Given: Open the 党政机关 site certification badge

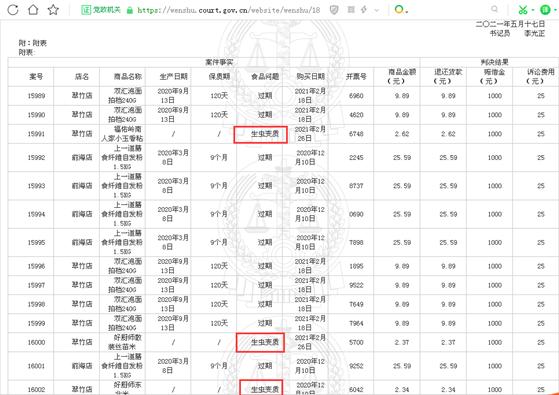Looking at the screenshot, I should [101, 10].
